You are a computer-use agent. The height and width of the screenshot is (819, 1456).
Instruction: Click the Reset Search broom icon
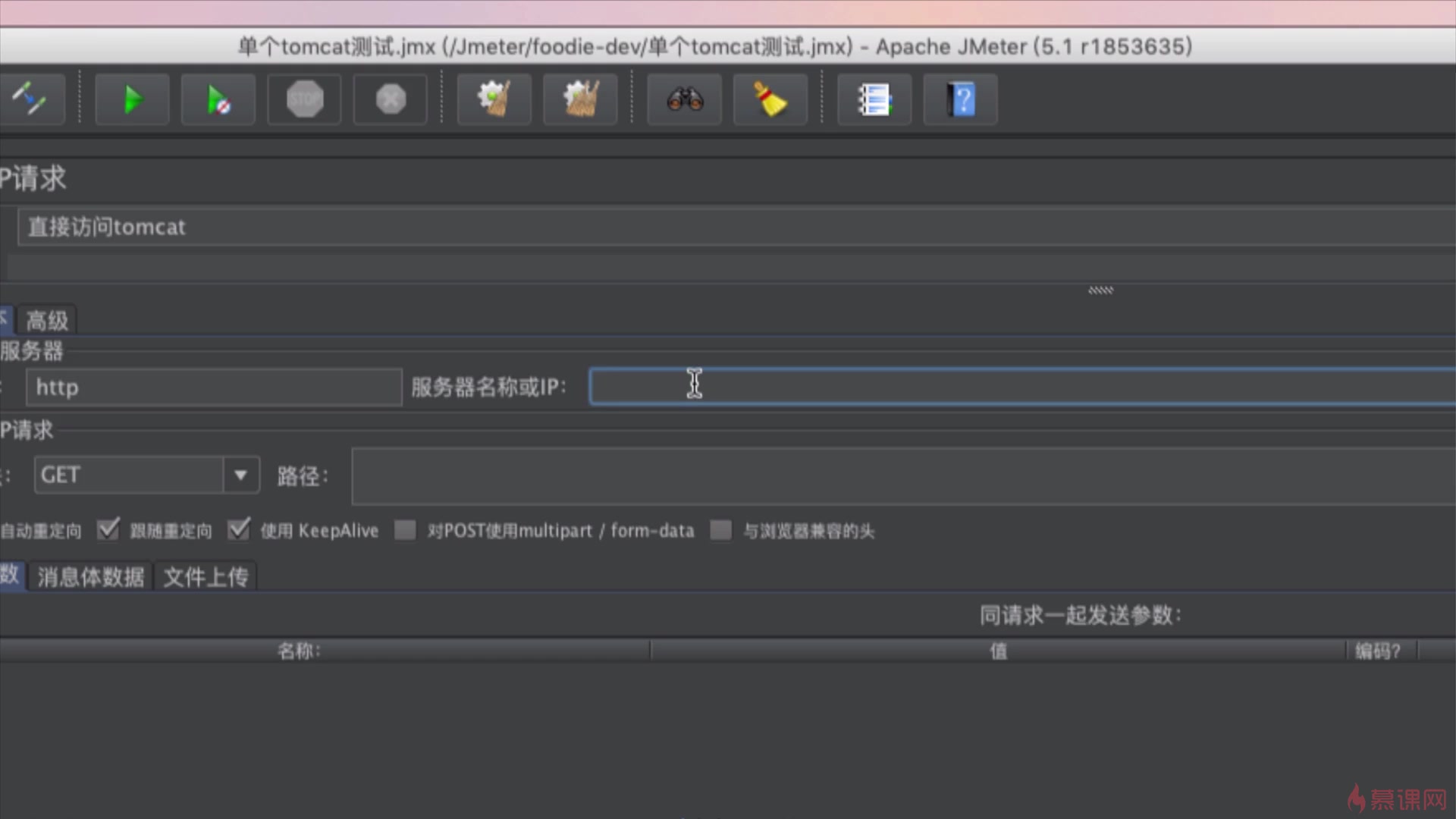pos(770,99)
